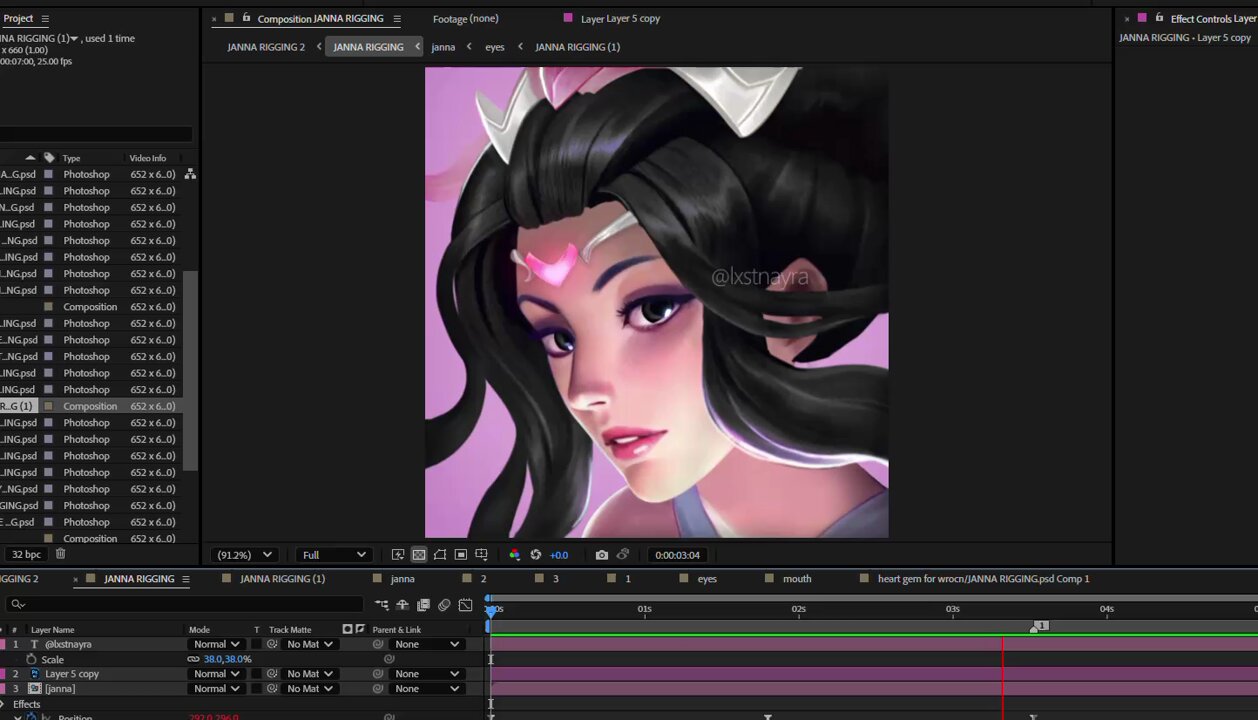Open Track Matte dropdown for @lxstnayra
This screenshot has height=720, width=1258.
tap(308, 645)
